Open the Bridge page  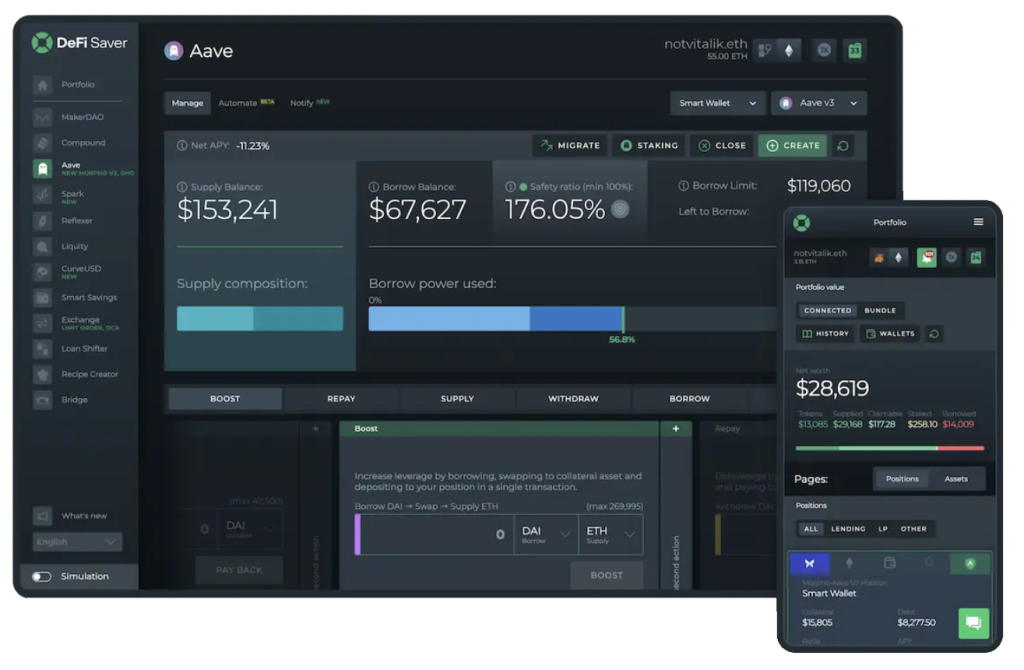tap(60, 400)
